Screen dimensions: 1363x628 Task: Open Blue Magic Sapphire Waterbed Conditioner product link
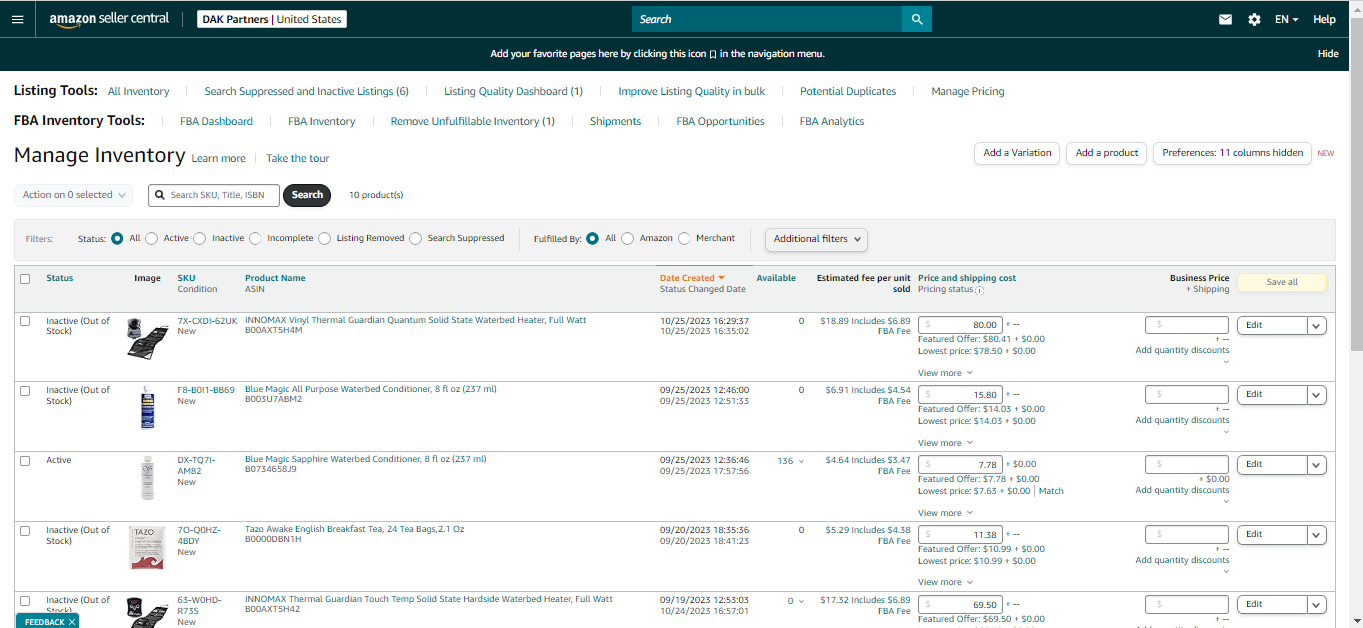[365, 459]
